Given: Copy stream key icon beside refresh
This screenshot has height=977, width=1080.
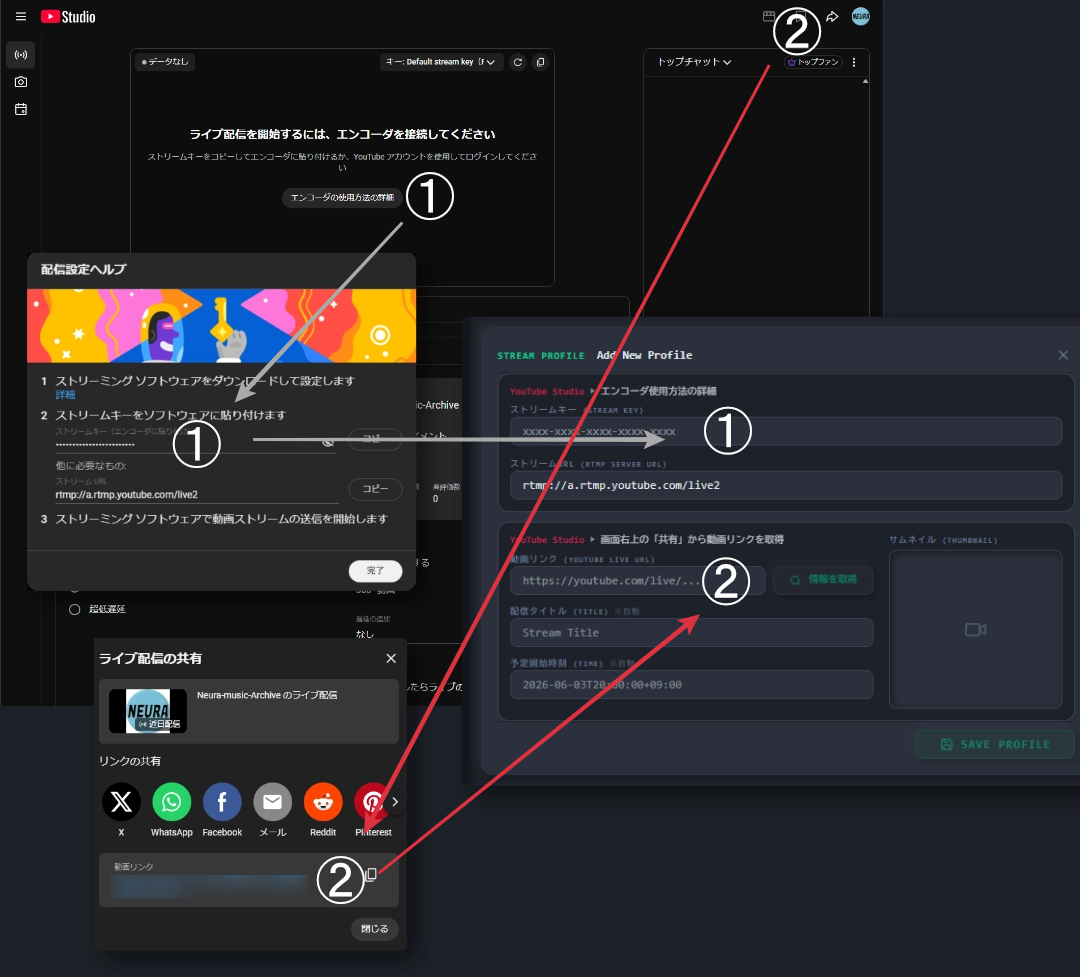Looking at the screenshot, I should pos(541,62).
